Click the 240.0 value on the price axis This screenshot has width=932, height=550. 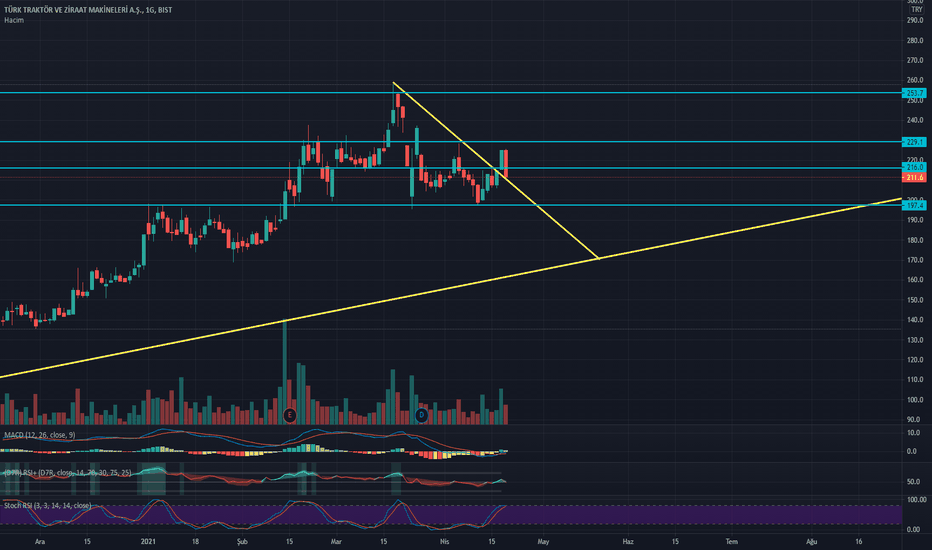point(915,120)
